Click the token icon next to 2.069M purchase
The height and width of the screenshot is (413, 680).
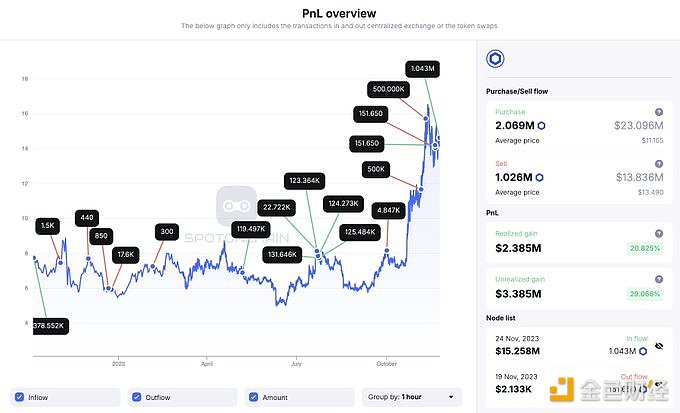point(541,126)
